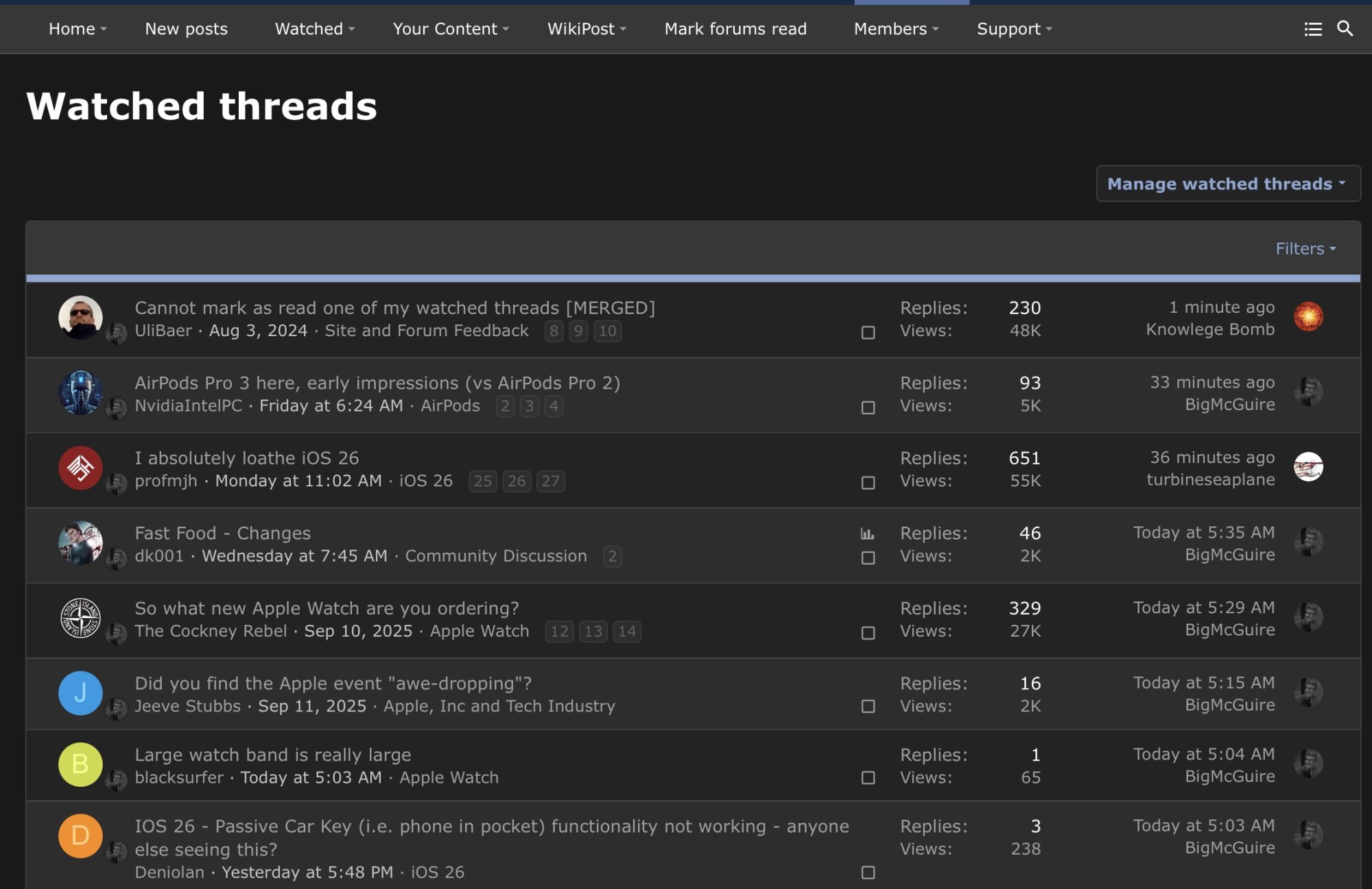Expand the Members menu dropdown

[x=895, y=29]
